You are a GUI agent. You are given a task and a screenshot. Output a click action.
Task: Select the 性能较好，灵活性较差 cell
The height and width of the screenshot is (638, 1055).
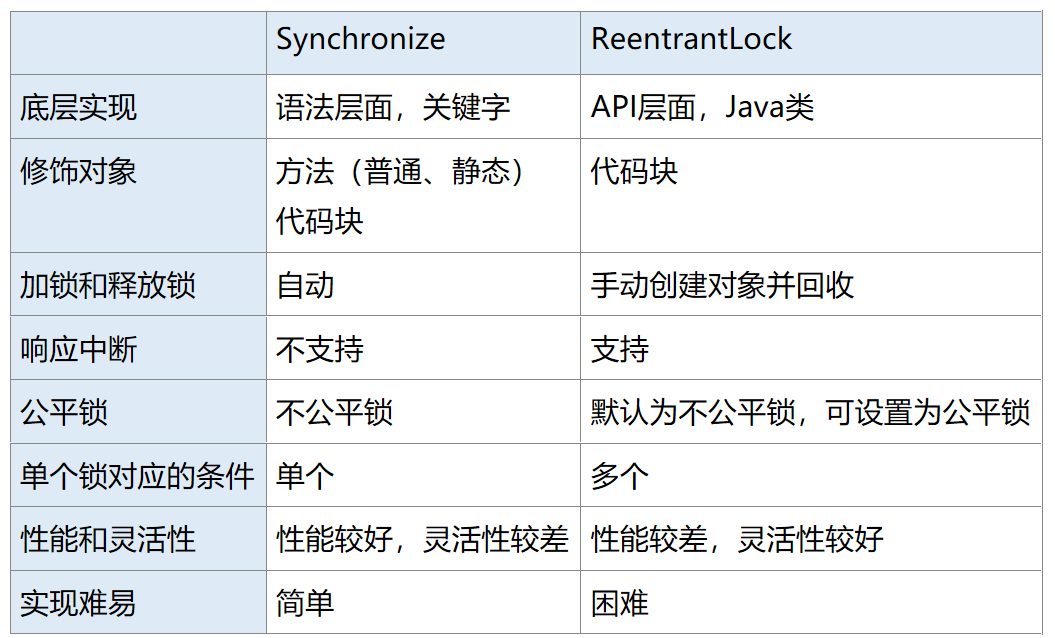coord(422,540)
